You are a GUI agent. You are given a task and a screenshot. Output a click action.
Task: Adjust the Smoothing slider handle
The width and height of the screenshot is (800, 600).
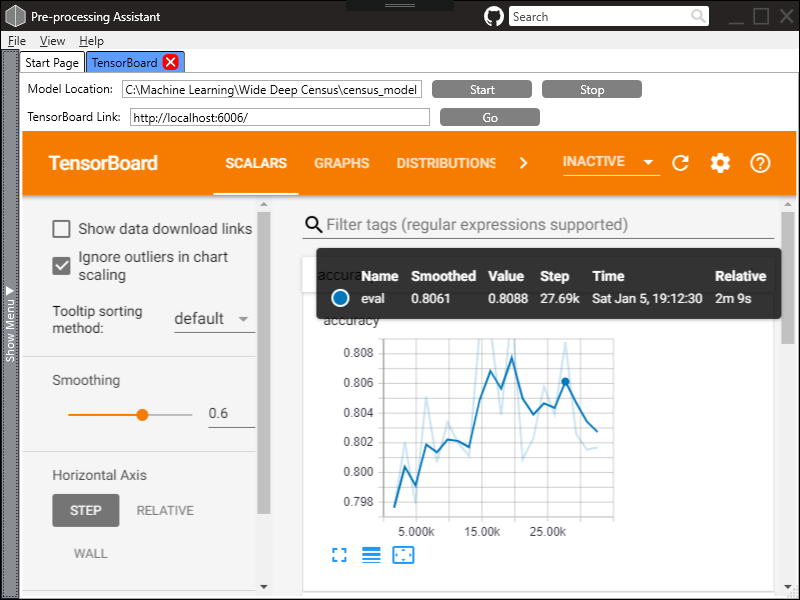point(142,415)
